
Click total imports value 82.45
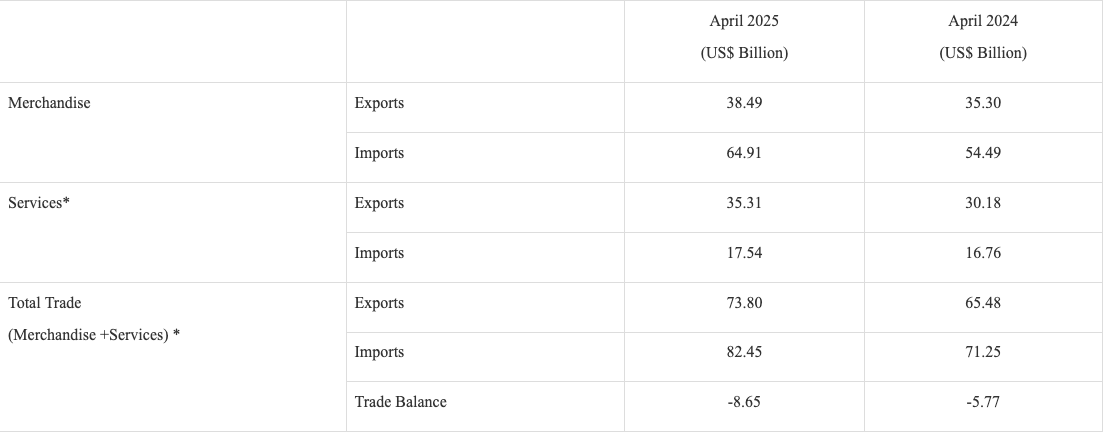pos(744,352)
